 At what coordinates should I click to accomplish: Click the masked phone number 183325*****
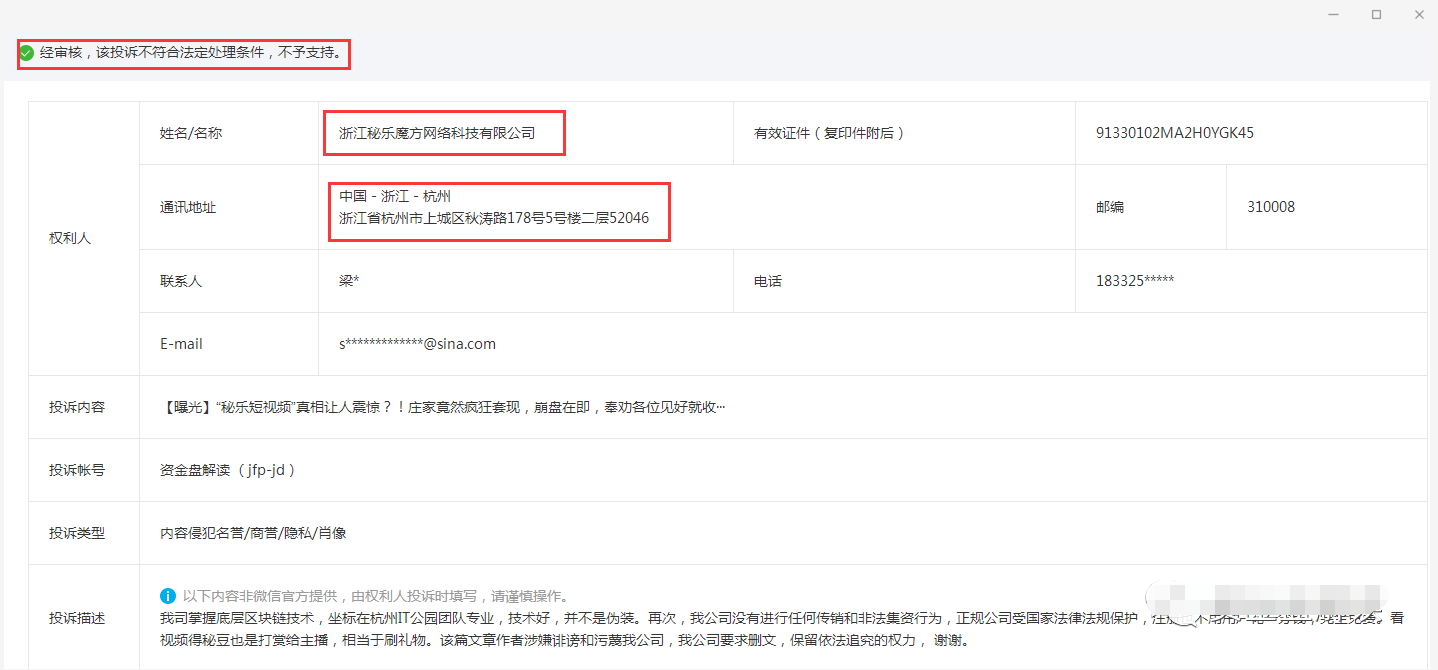coord(1134,281)
